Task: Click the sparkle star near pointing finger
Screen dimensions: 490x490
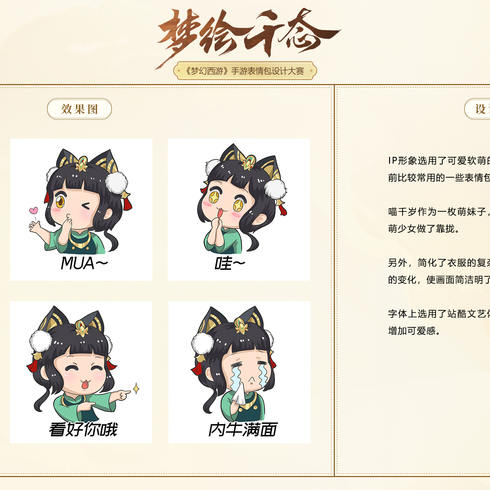Action: coord(136,388)
